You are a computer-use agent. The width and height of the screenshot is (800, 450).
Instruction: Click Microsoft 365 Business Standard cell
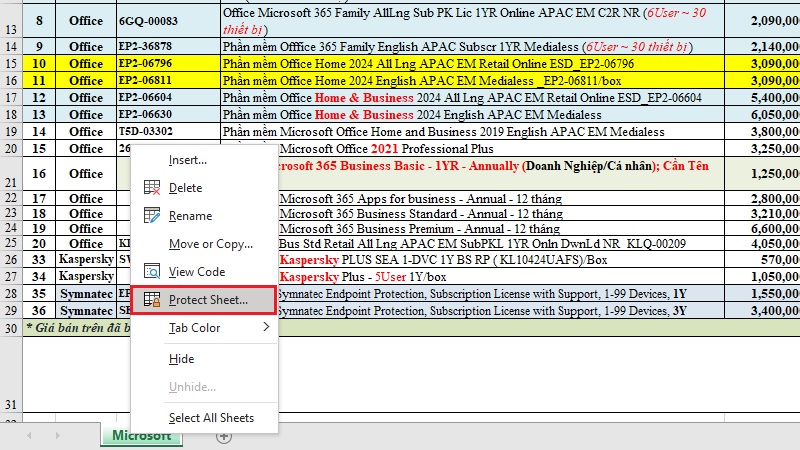501,213
